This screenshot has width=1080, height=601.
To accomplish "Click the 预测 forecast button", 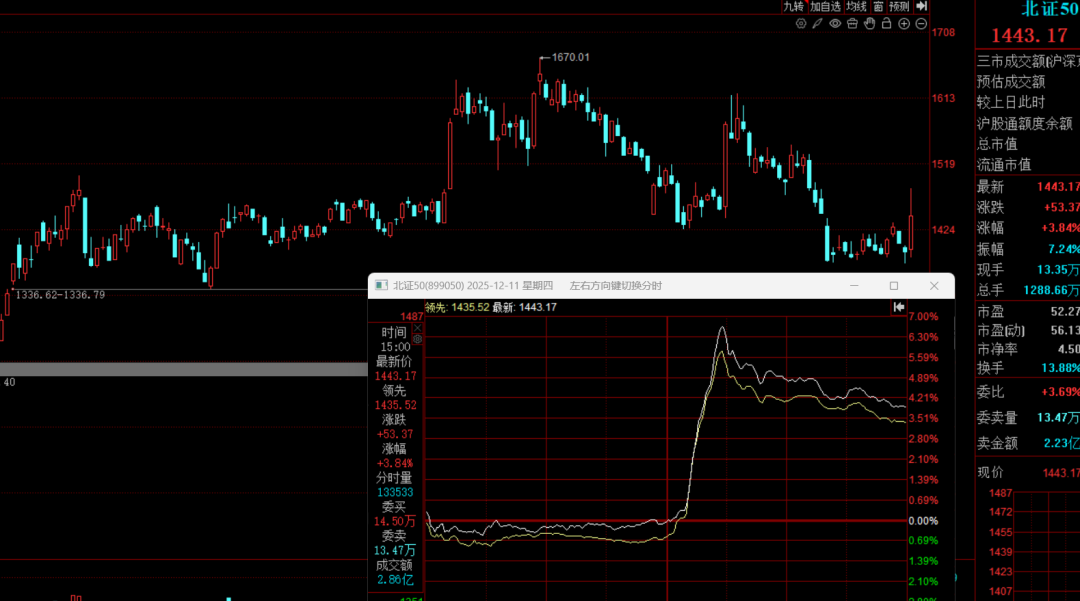I will pyautogui.click(x=899, y=6).
